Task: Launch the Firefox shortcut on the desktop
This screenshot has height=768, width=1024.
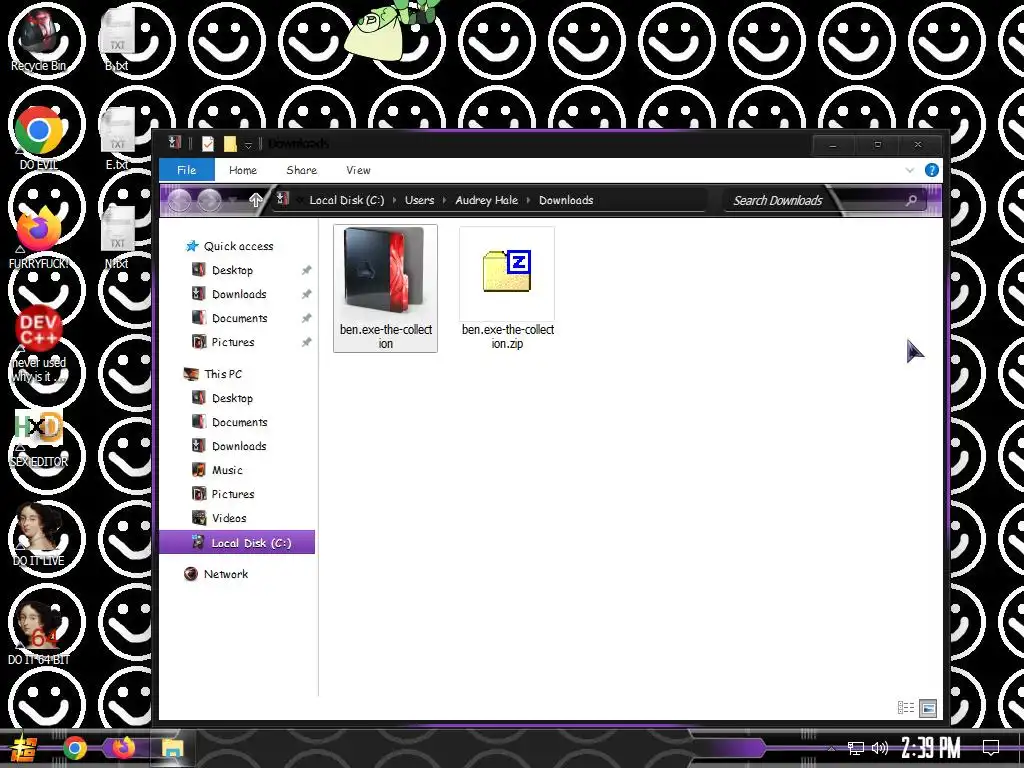Action: [x=39, y=238]
